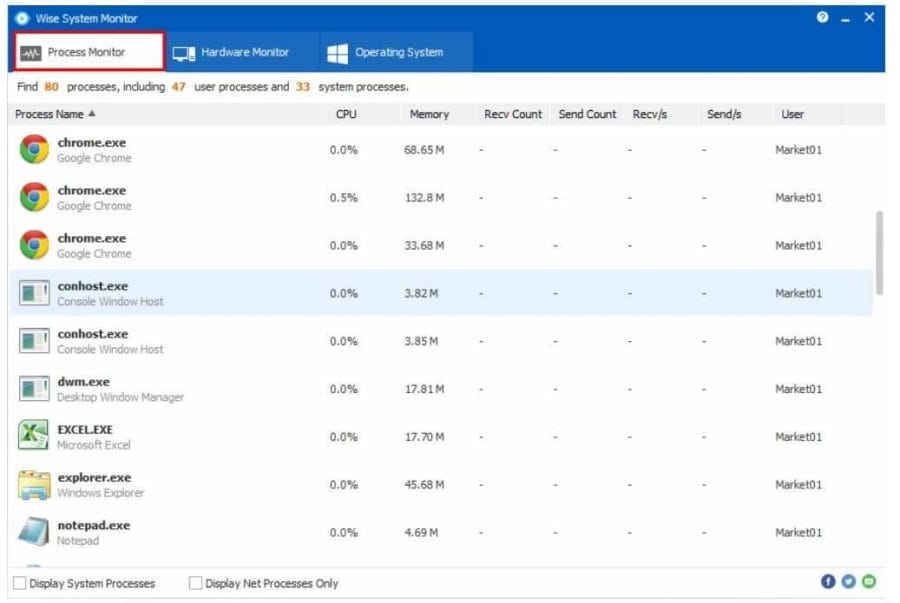Click the Chrome icon using 68.65 M memory
The width and height of the screenshot is (900, 603).
coord(34,150)
